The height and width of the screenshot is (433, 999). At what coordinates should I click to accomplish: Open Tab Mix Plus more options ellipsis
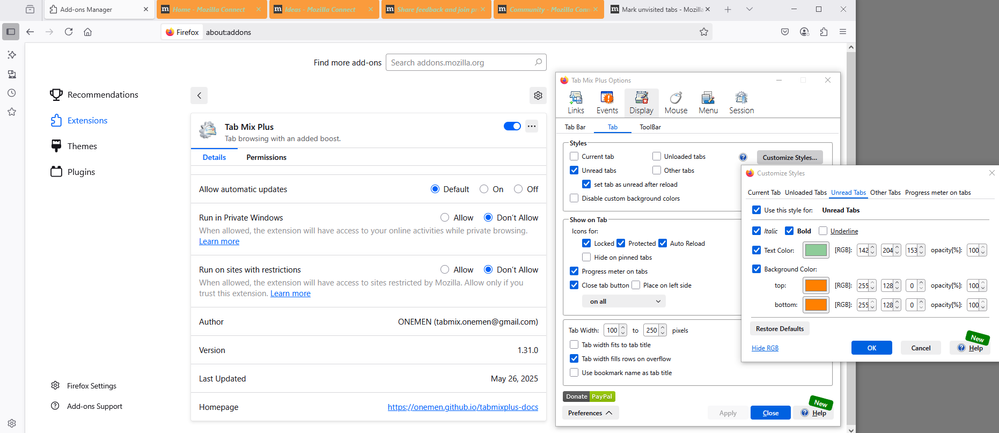(532, 126)
